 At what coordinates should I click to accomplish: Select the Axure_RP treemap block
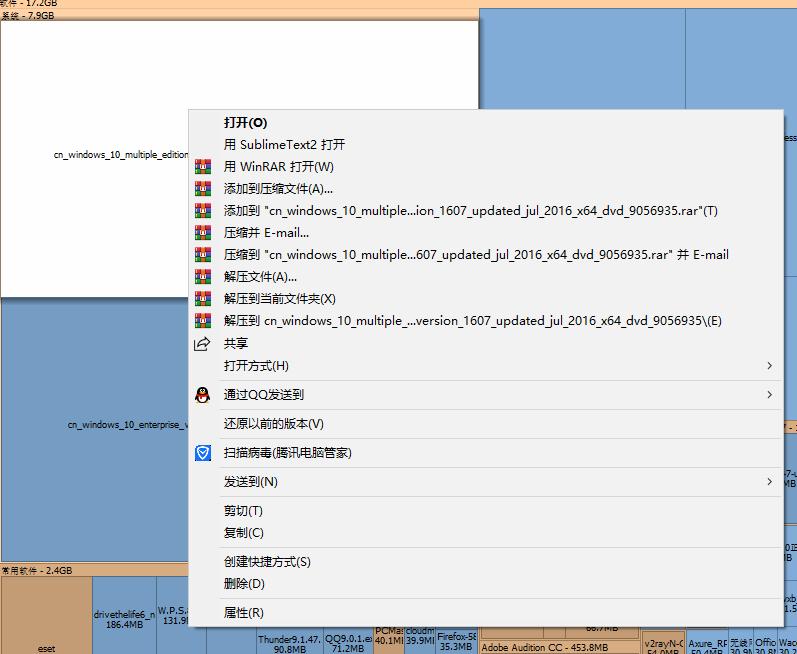pyautogui.click(x=708, y=643)
